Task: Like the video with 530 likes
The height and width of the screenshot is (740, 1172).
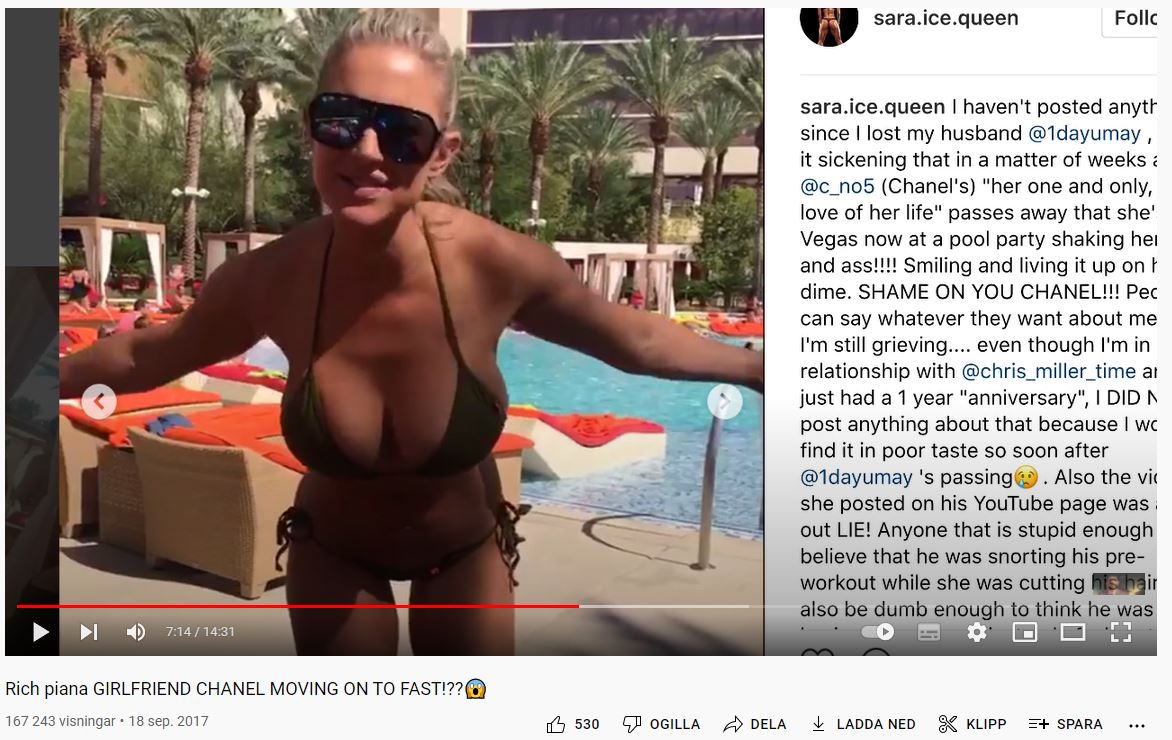Action: (x=573, y=724)
